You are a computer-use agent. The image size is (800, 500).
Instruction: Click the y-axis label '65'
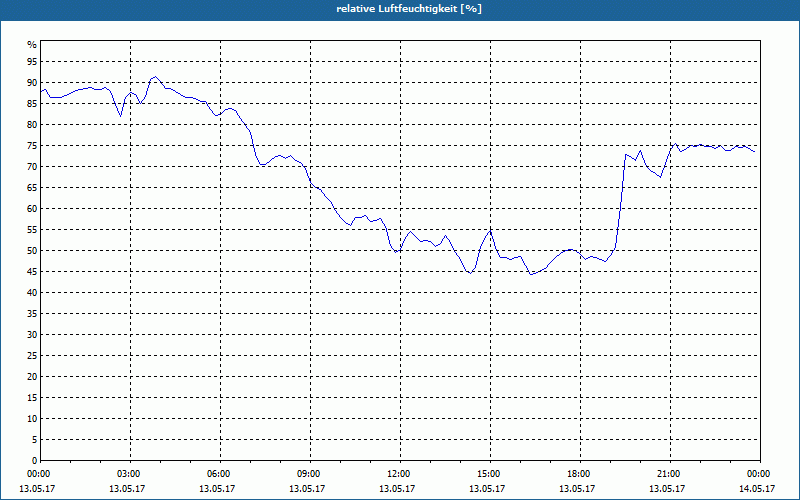click(x=32, y=188)
